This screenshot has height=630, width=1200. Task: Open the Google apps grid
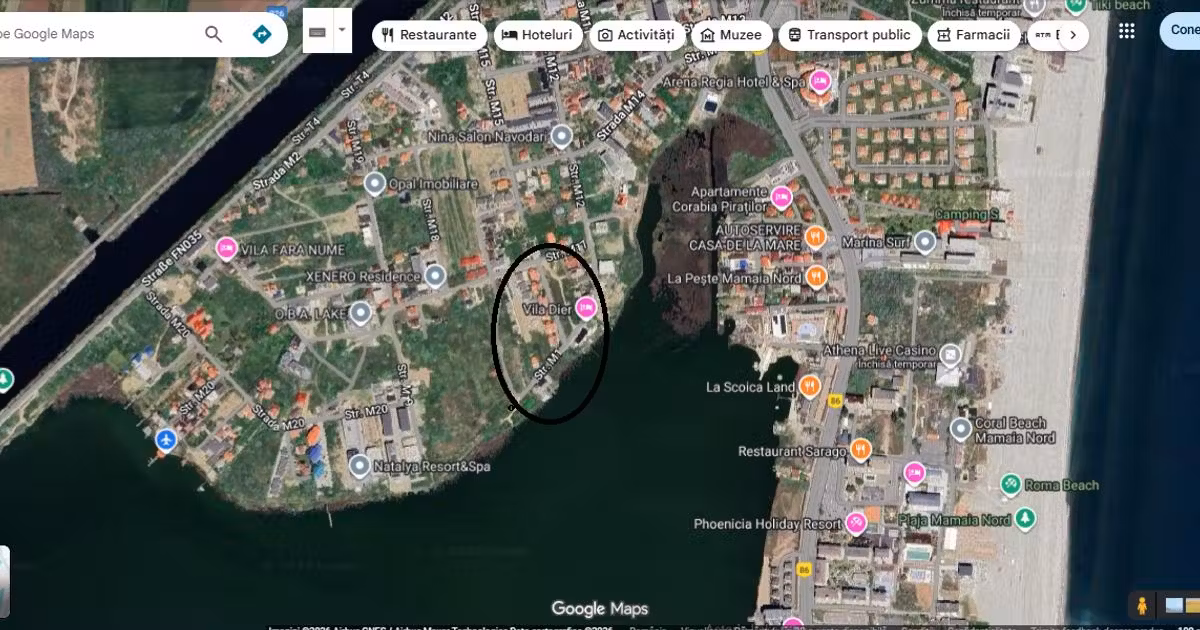(x=1127, y=31)
